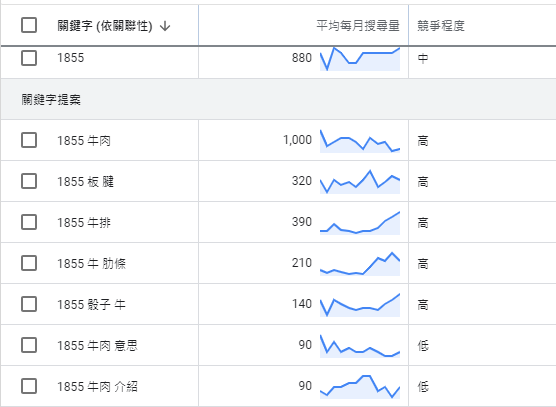Viewport: 556px width, 407px height.
Task: Click the search volume value 1,000
Action: tap(298, 140)
